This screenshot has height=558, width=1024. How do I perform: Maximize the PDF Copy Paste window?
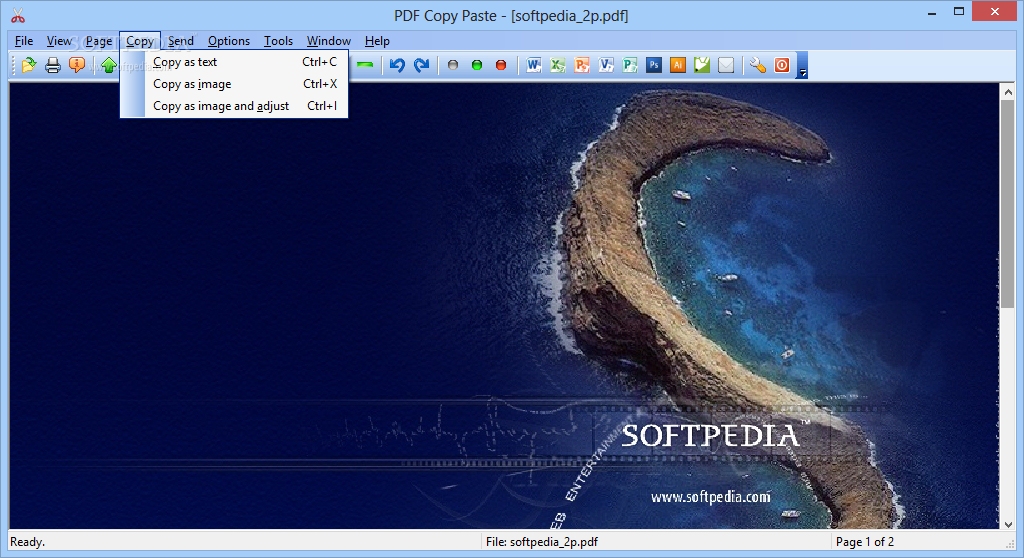pyautogui.click(x=959, y=12)
